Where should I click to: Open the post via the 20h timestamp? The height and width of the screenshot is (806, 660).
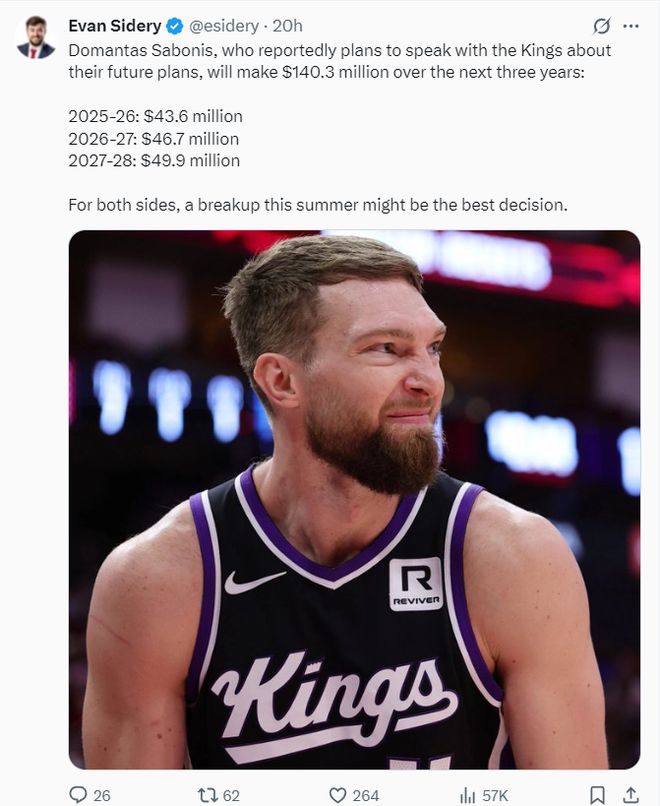pos(287,26)
